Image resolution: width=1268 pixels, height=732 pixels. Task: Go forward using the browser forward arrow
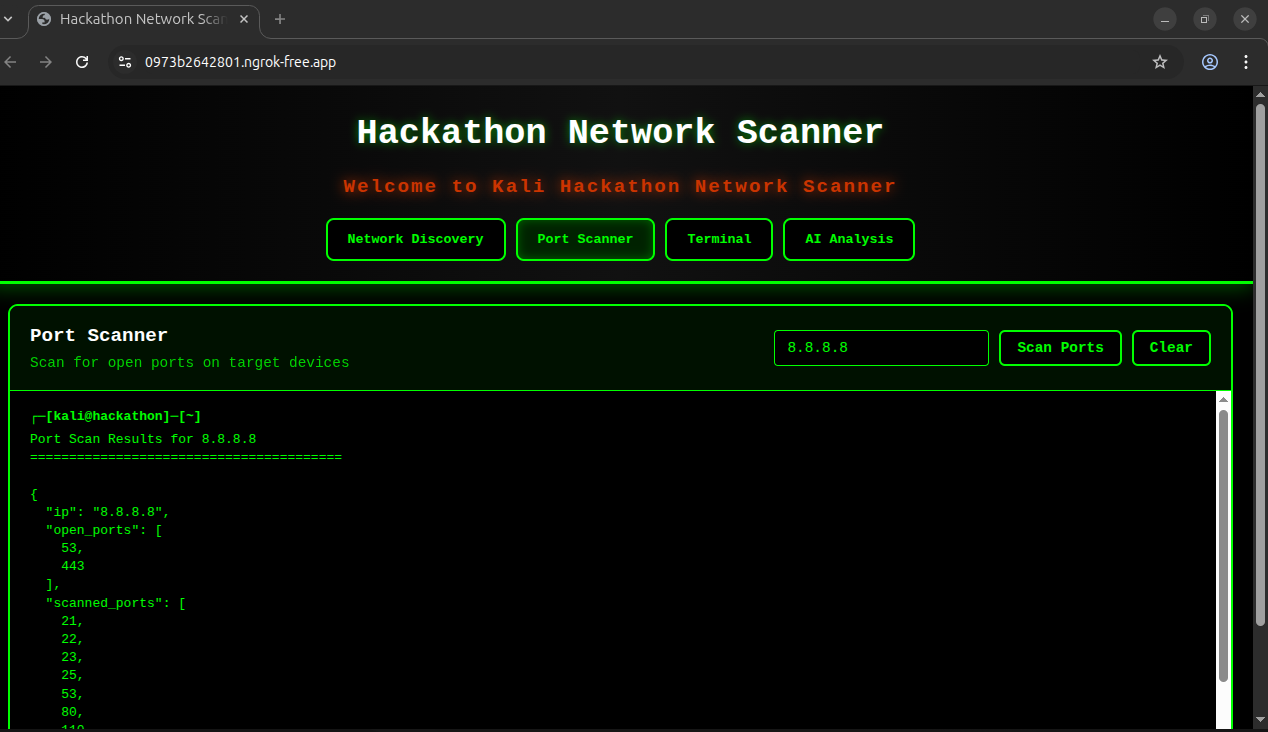pyautogui.click(x=46, y=62)
